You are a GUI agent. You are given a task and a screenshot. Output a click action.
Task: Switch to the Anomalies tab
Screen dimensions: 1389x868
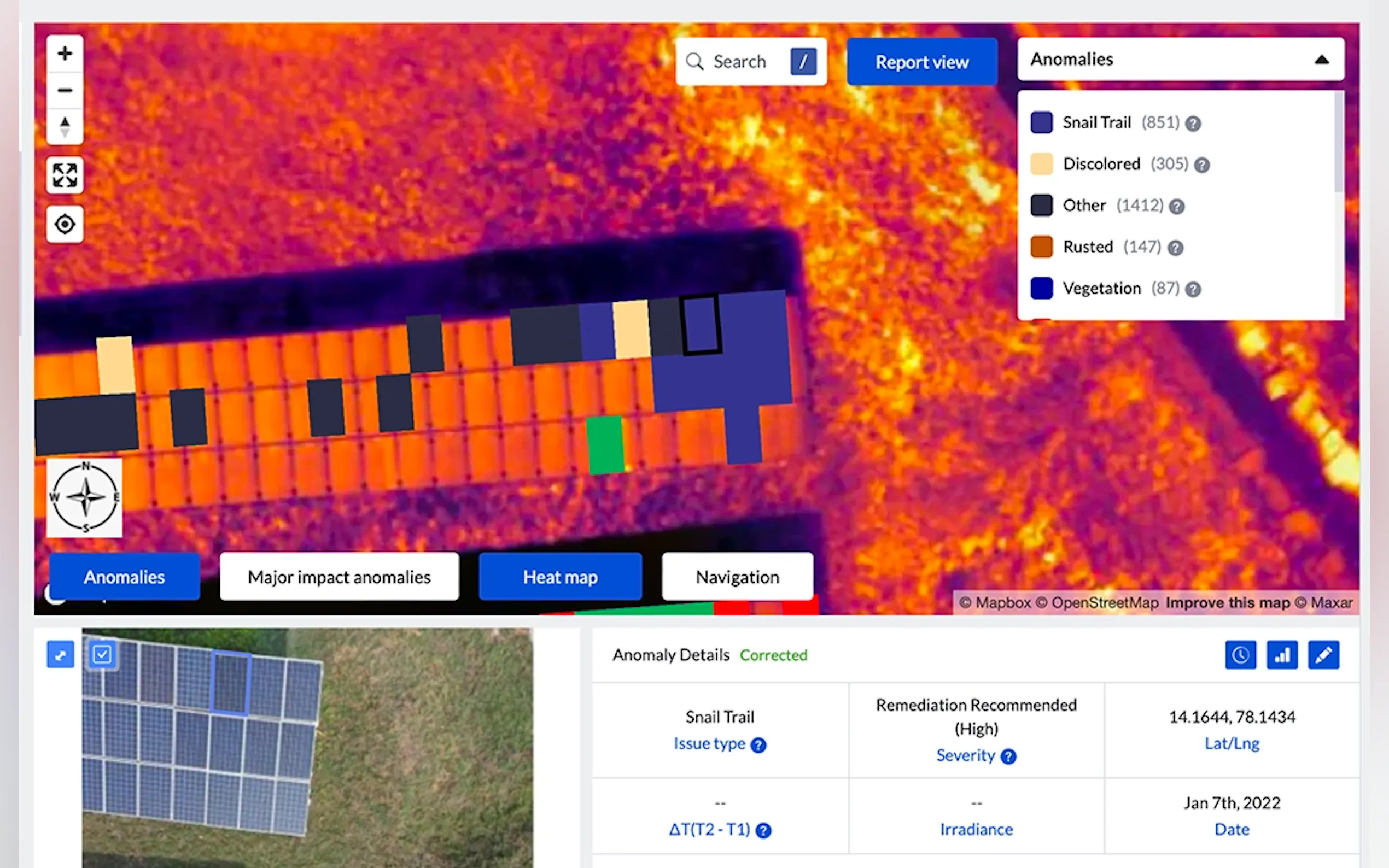coord(124,577)
